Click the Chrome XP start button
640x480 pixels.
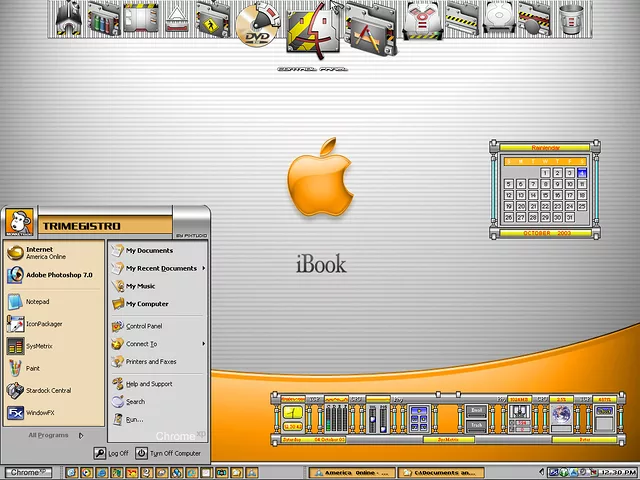tap(28, 473)
